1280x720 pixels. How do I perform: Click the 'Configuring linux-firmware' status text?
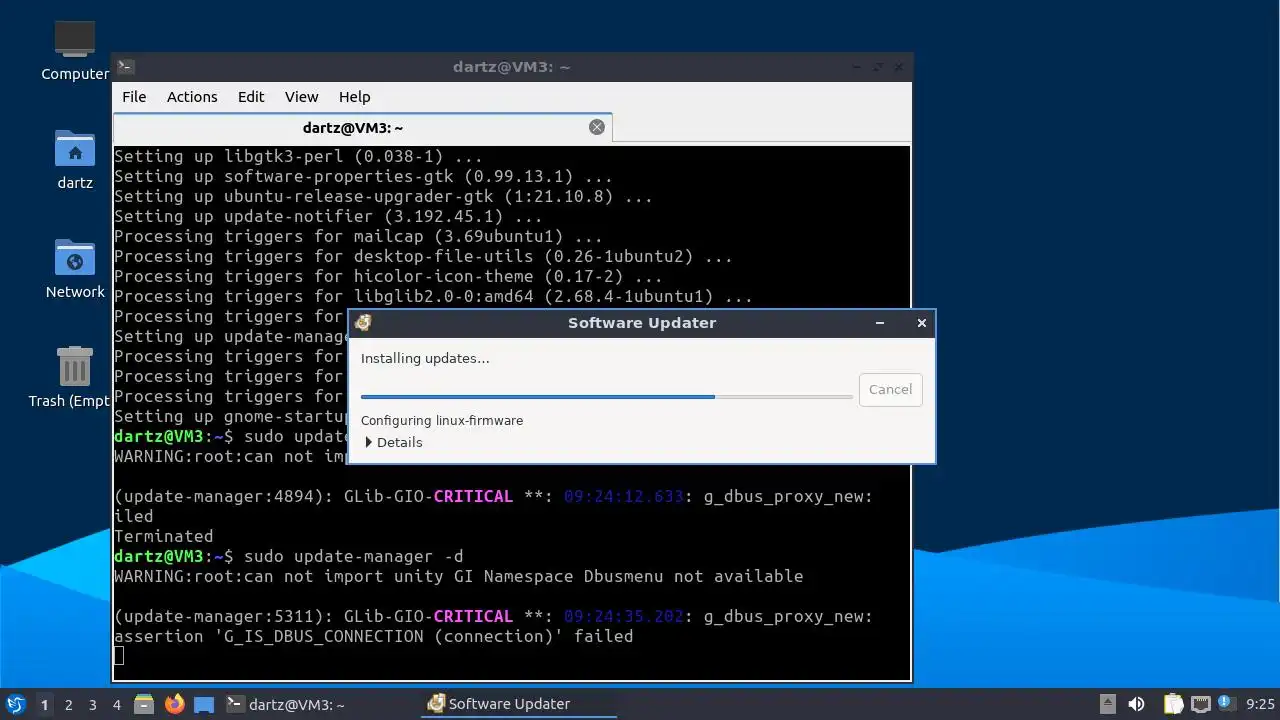[x=442, y=420]
